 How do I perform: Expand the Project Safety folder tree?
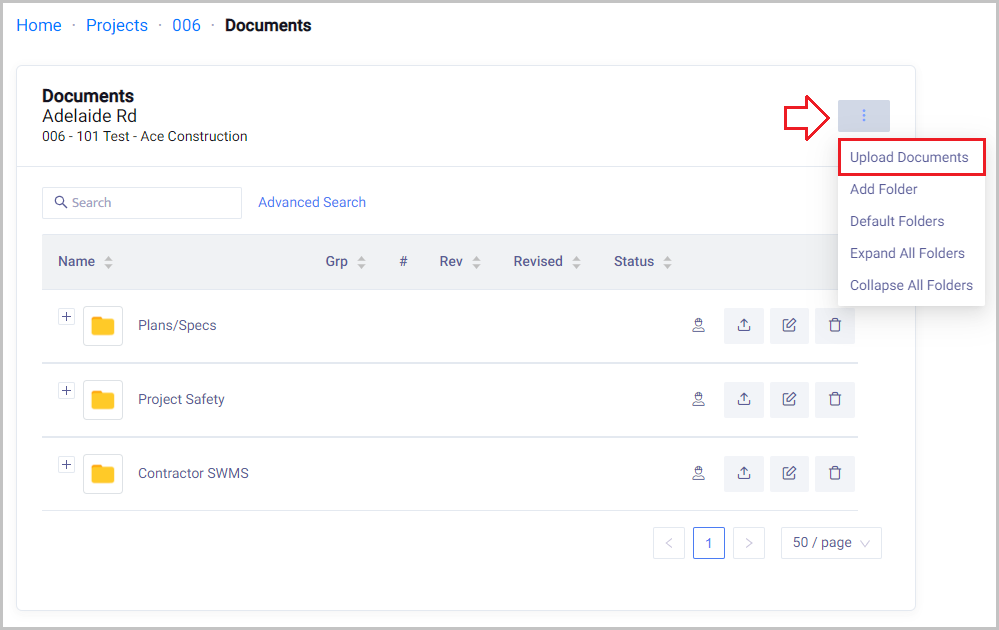coord(66,391)
